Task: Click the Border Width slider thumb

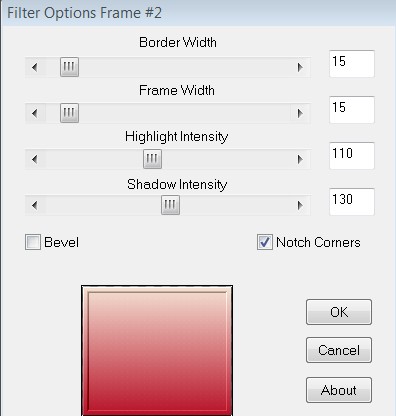Action: pos(69,67)
